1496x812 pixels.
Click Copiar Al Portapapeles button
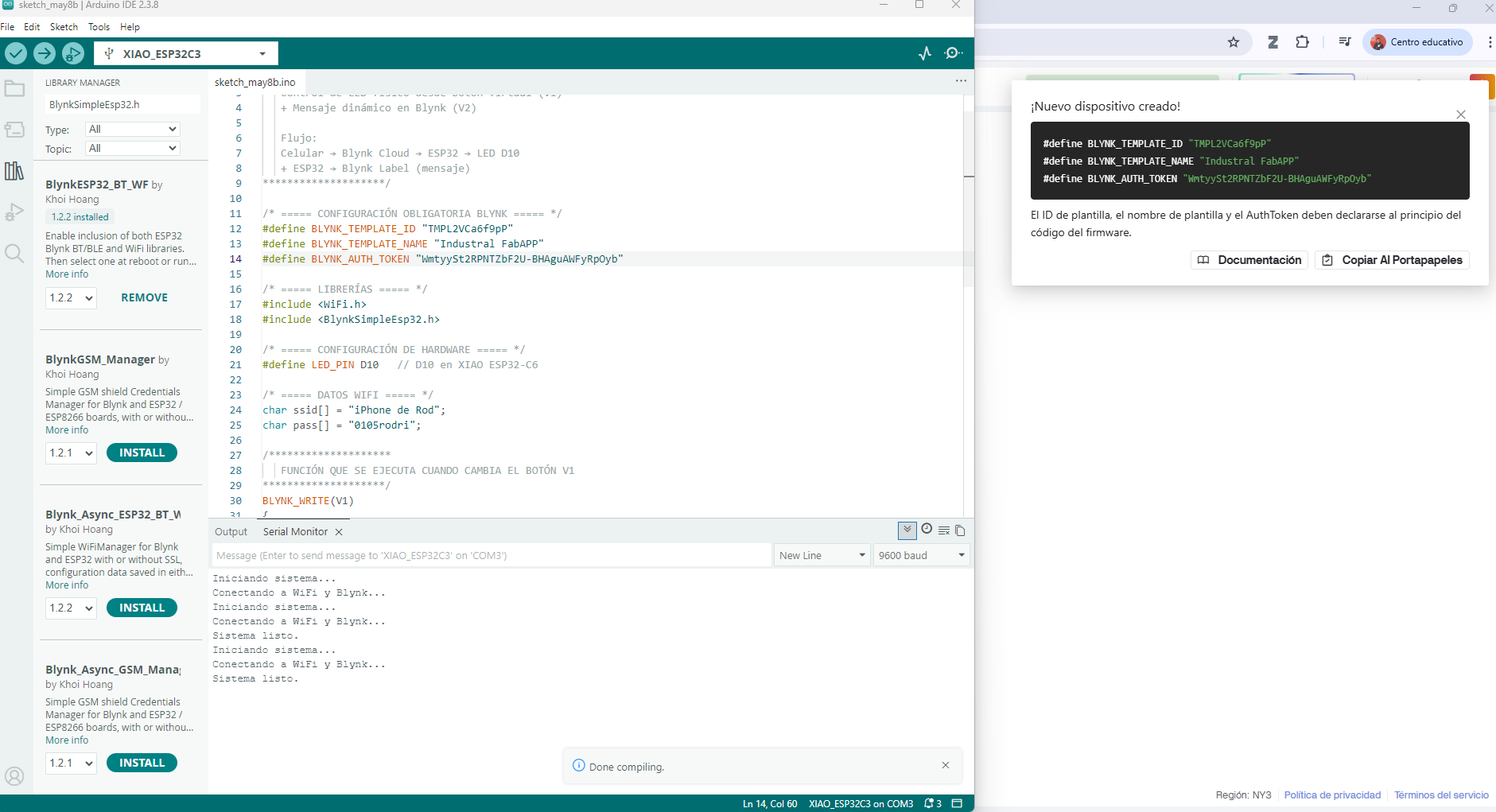[1392, 260]
